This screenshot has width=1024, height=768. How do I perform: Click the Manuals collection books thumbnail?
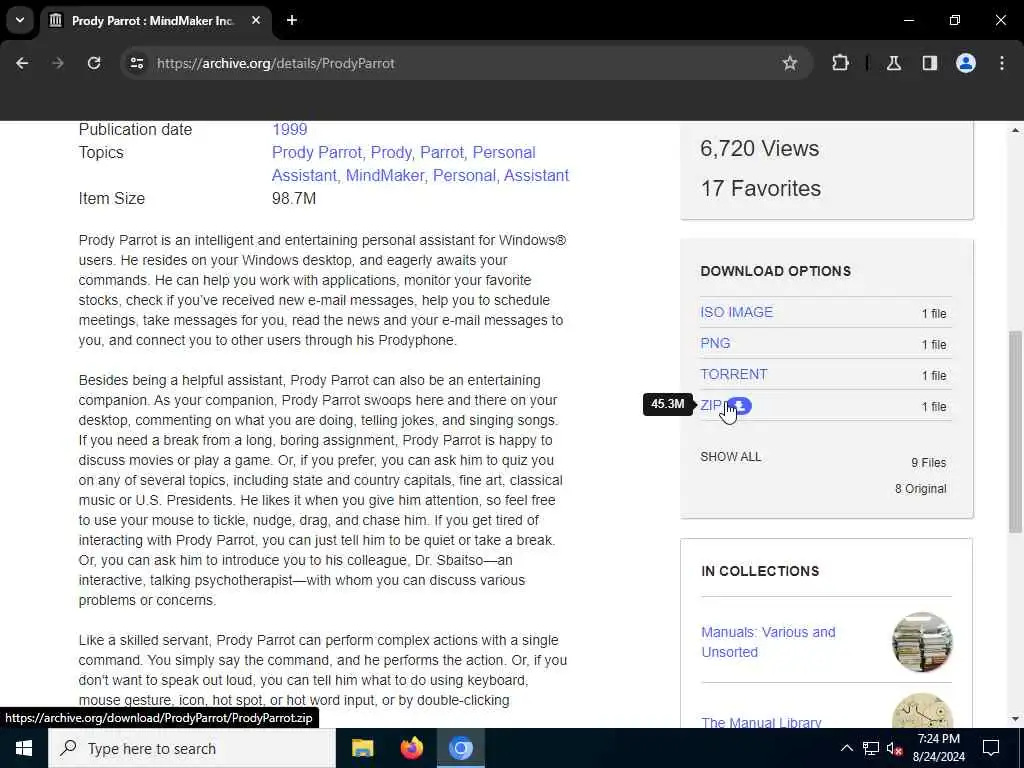(x=922, y=642)
